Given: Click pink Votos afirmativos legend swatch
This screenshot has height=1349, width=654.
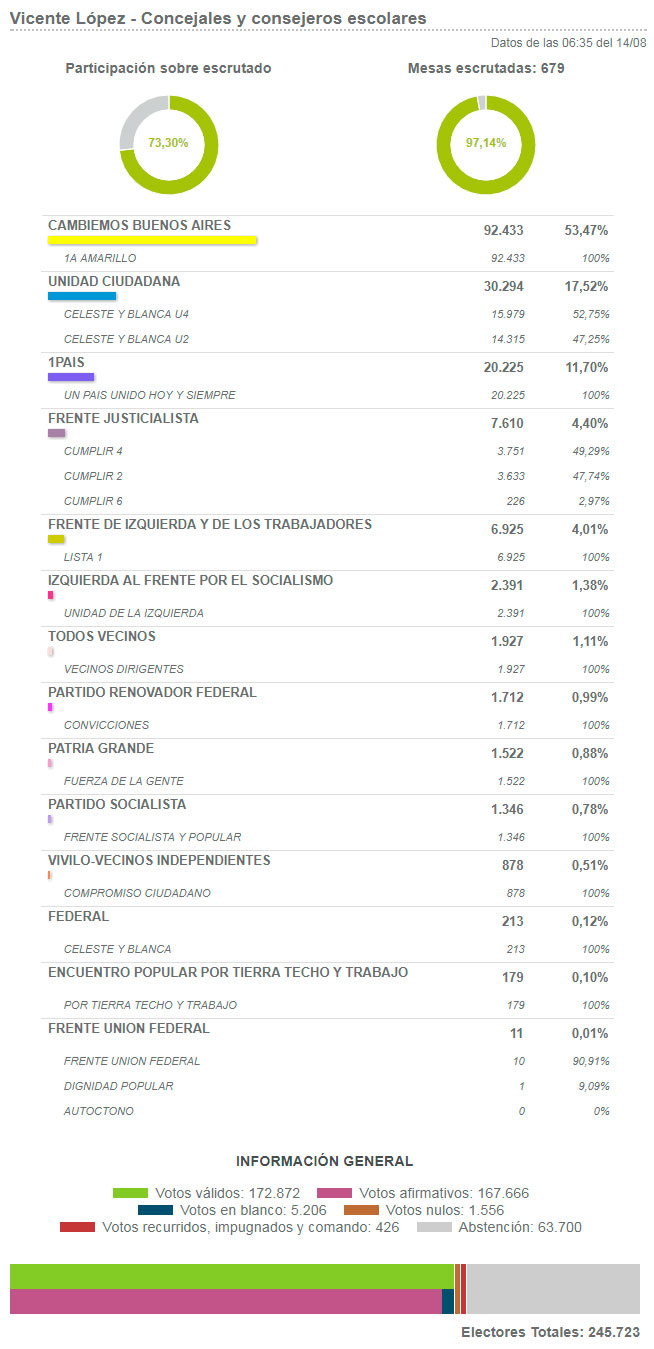Looking at the screenshot, I should (x=334, y=1193).
